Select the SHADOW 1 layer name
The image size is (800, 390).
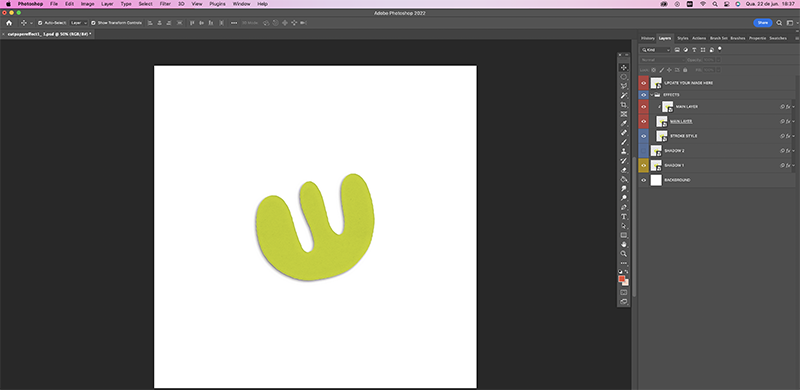674,165
